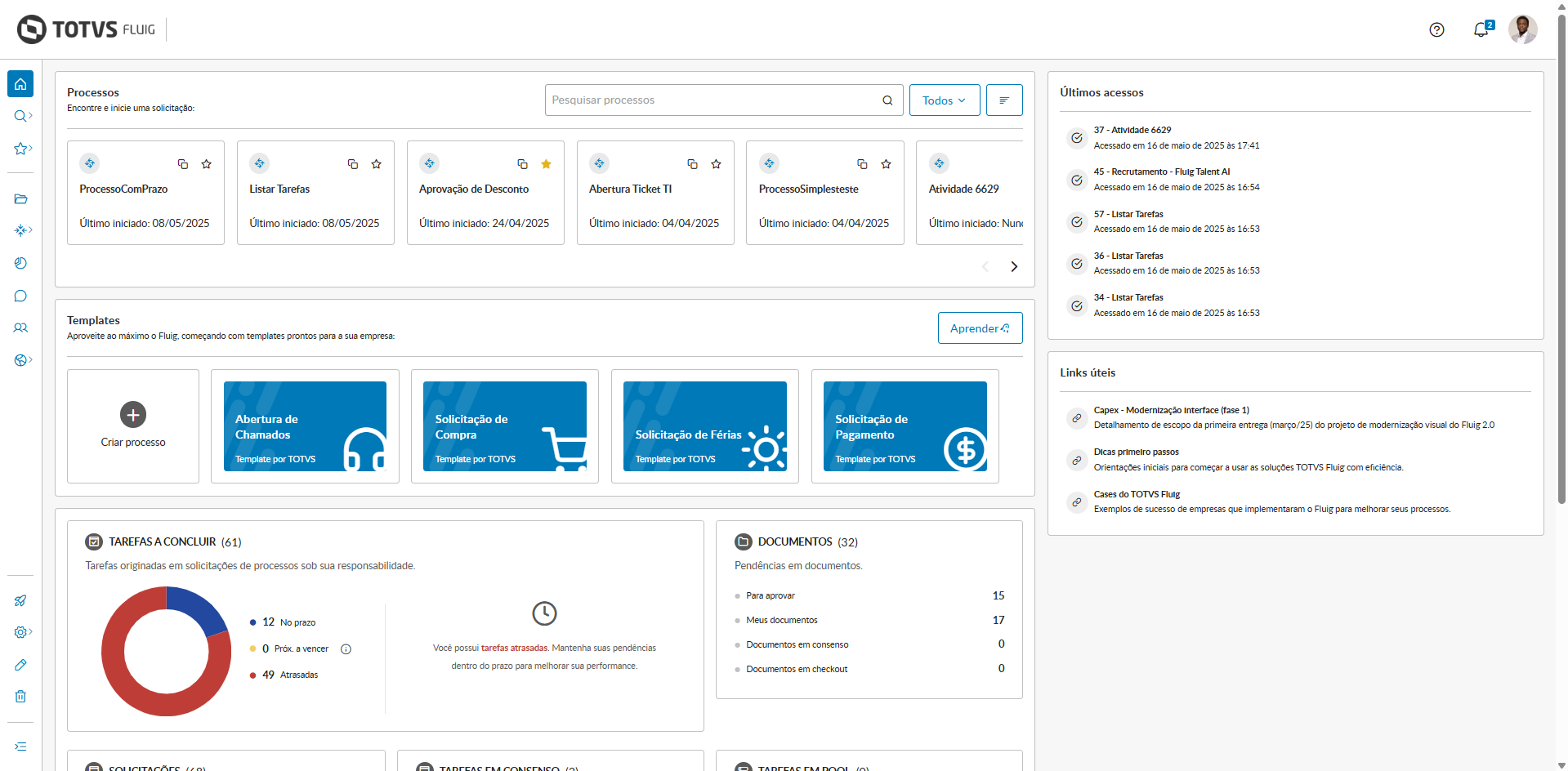Screen dimensions: 1568x771
Task: Favorite the ProcessoComPrazo process
Action: [207, 164]
